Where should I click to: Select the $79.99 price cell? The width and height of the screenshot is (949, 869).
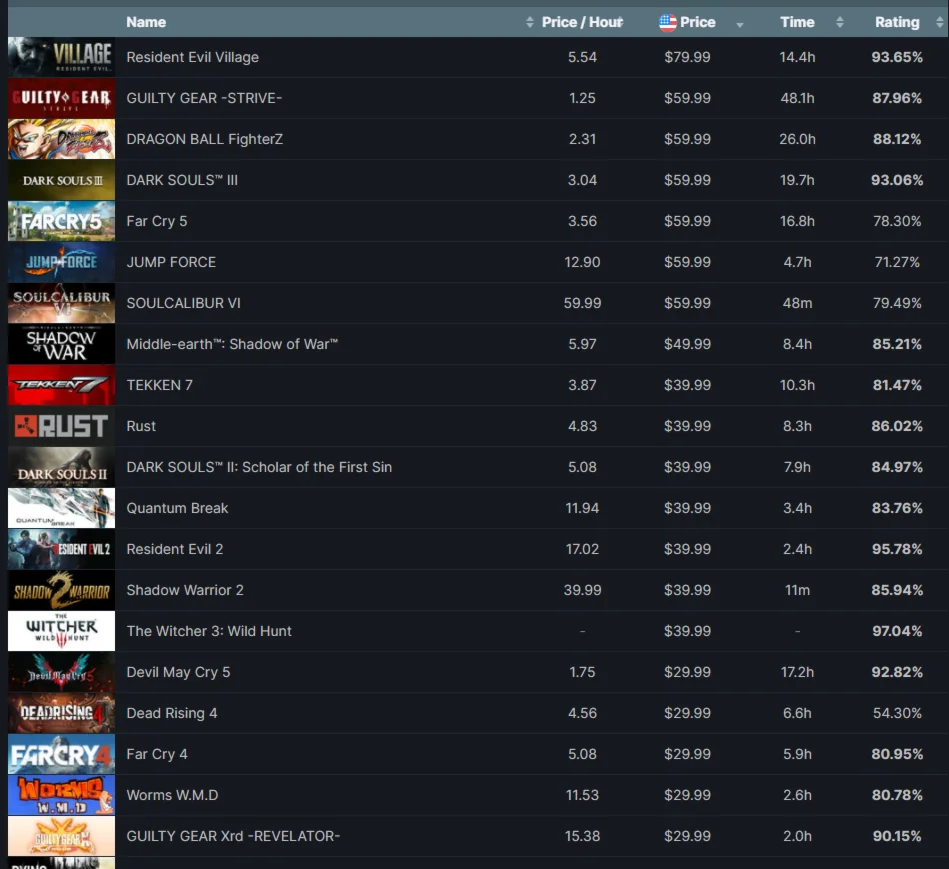click(687, 57)
